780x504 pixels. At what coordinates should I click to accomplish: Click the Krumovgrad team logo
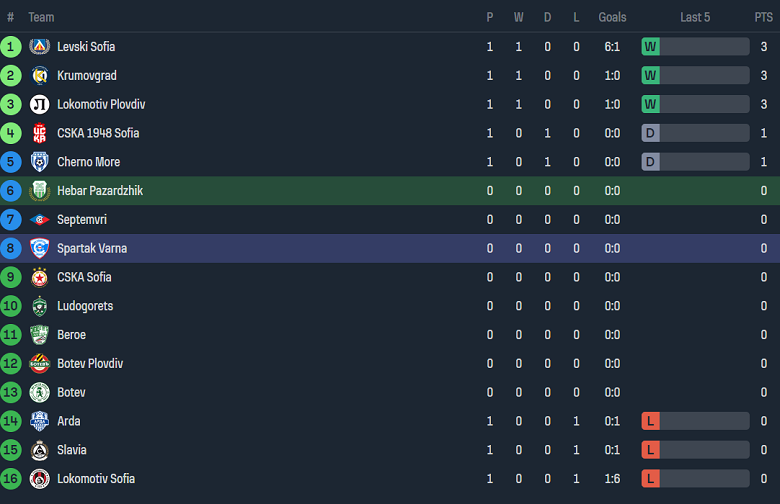(x=39, y=76)
